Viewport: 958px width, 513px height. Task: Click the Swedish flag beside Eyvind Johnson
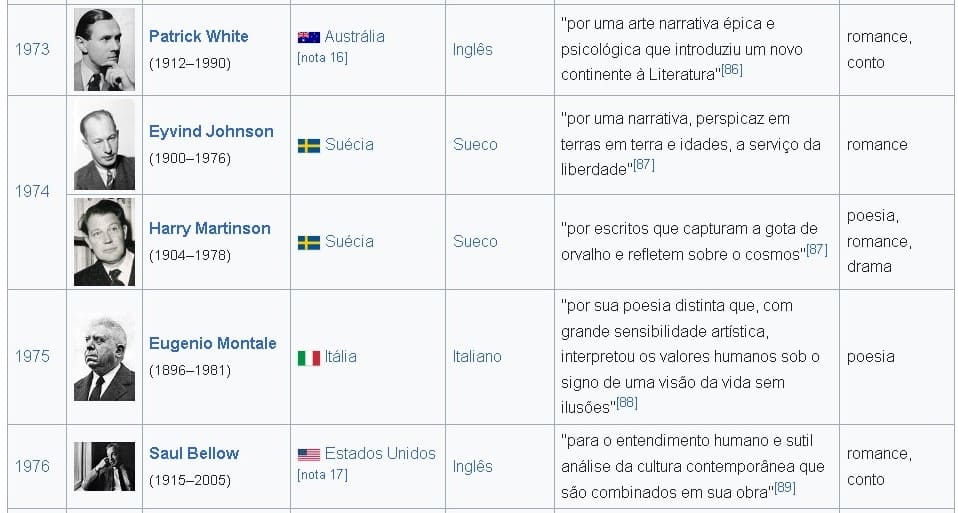tap(308, 145)
